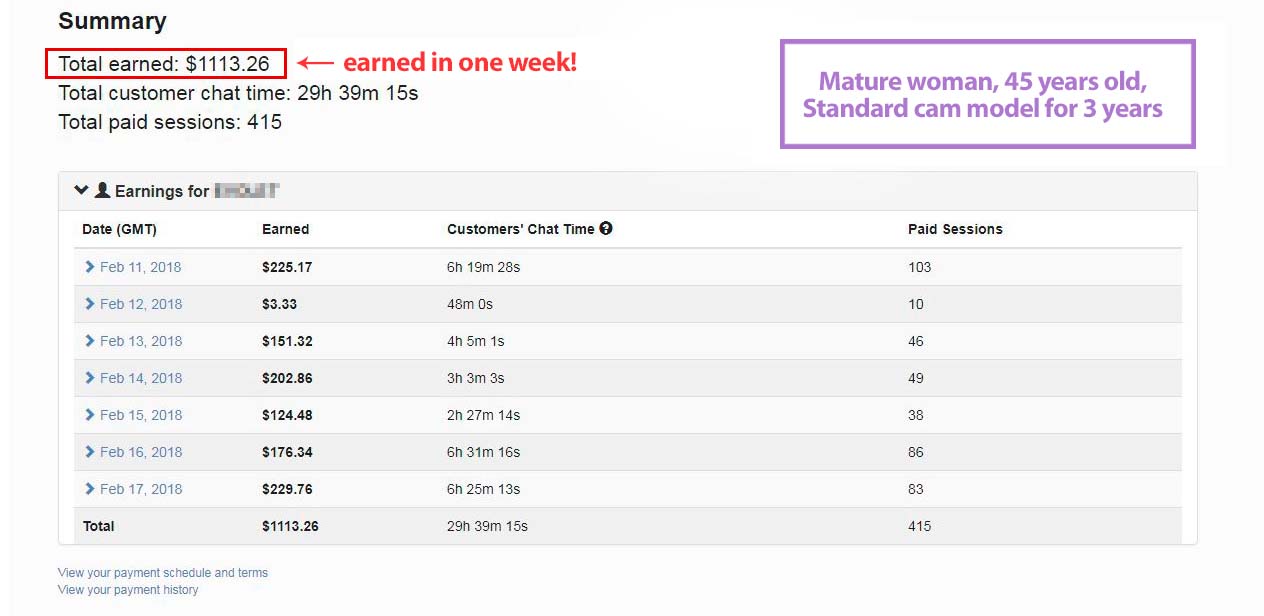1264x616 pixels.
Task: Expand the Feb 12, 2018 row chevron
Action: point(90,304)
